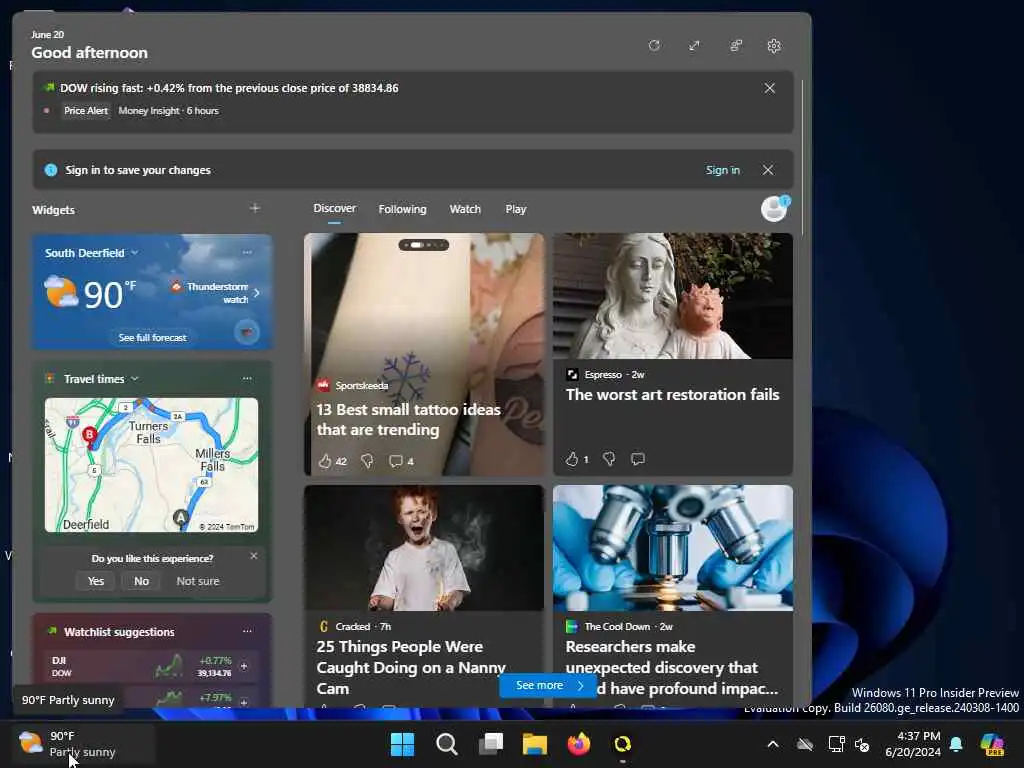This screenshot has width=1024, height=768.
Task: Dislike the tattoo ideas article
Action: 367,461
